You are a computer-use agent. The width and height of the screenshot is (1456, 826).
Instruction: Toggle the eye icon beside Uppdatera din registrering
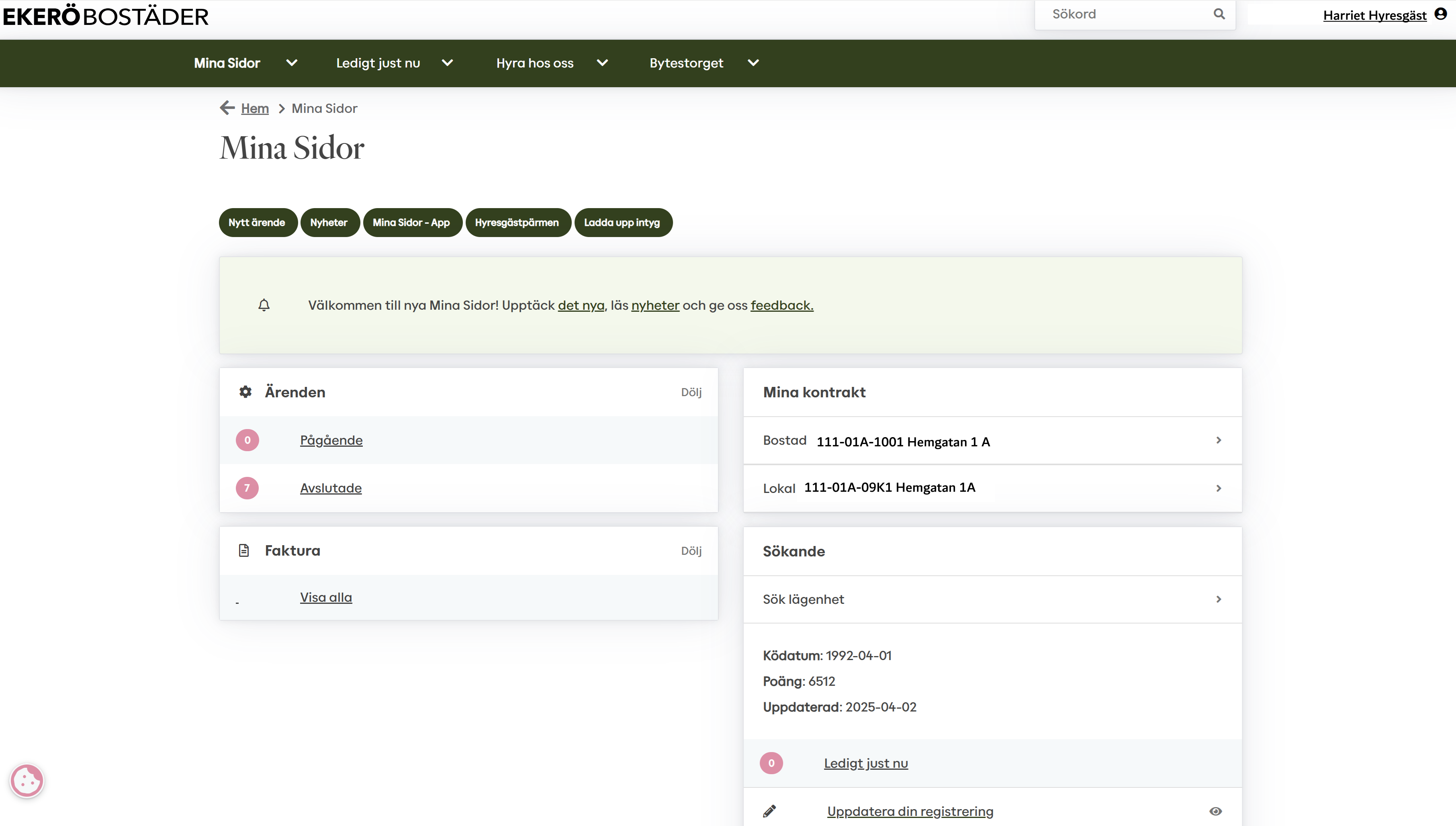(x=1215, y=811)
